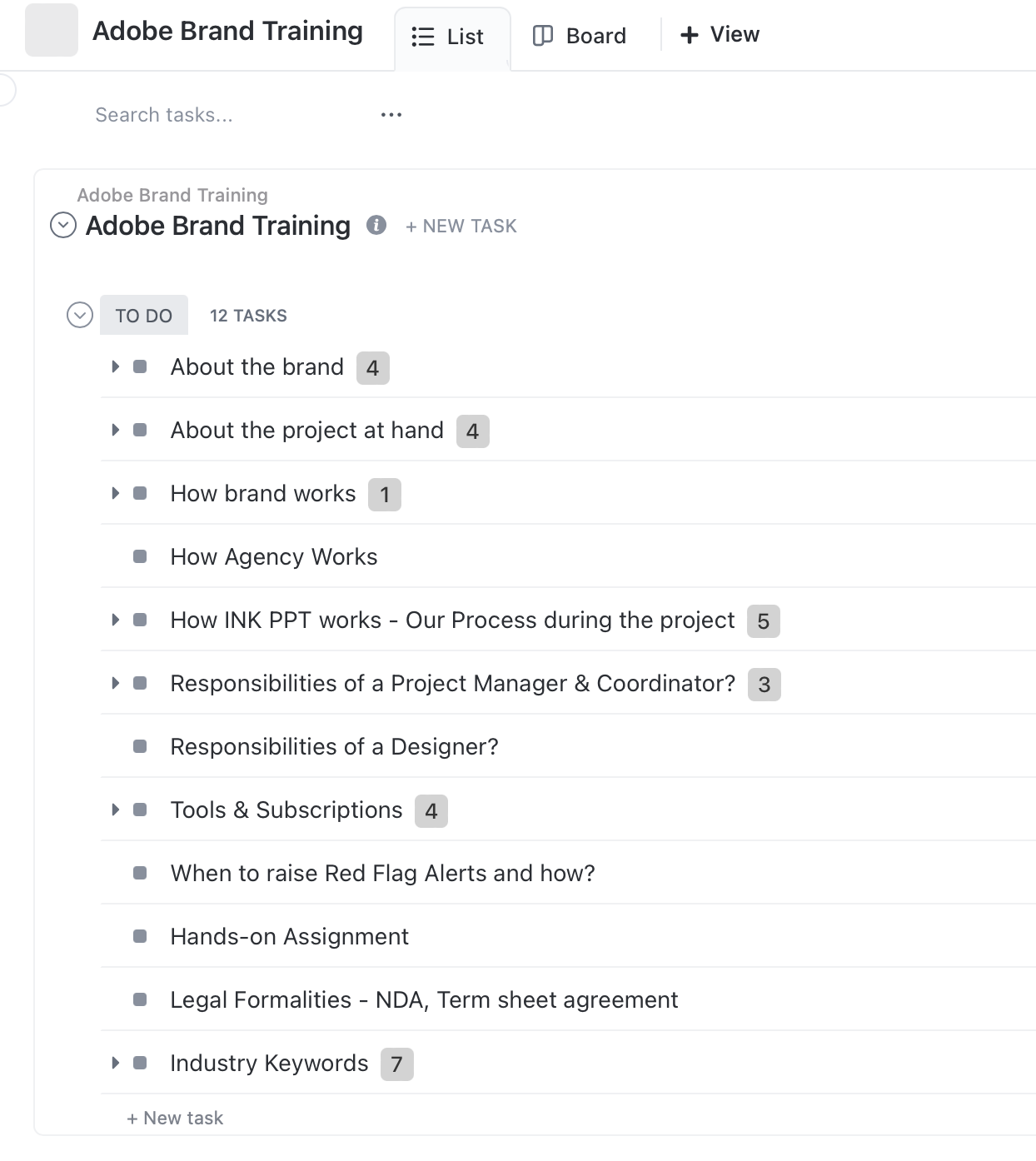The image size is (1036, 1161).
Task: Expand subtasks of Industry Keywords
Action: pos(116,1063)
